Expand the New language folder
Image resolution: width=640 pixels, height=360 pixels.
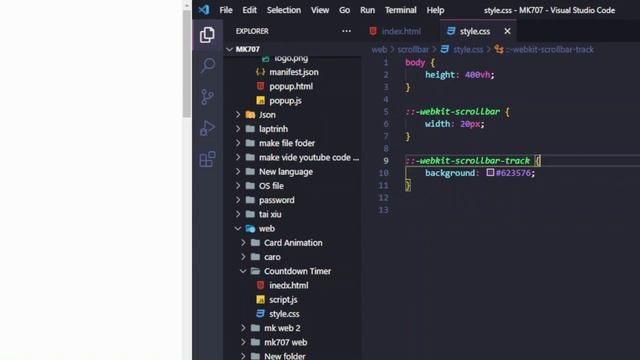238,171
